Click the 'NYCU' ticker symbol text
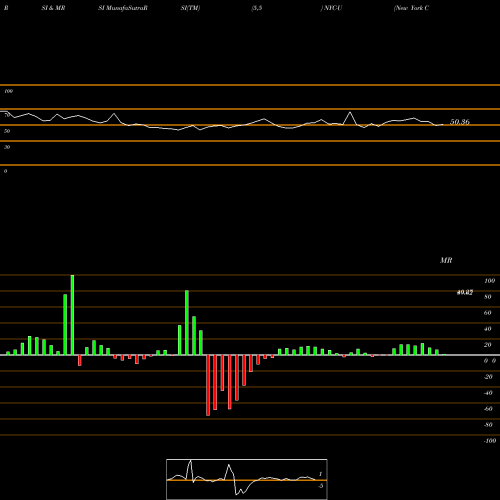This screenshot has width=500, height=500. tap(333, 8)
